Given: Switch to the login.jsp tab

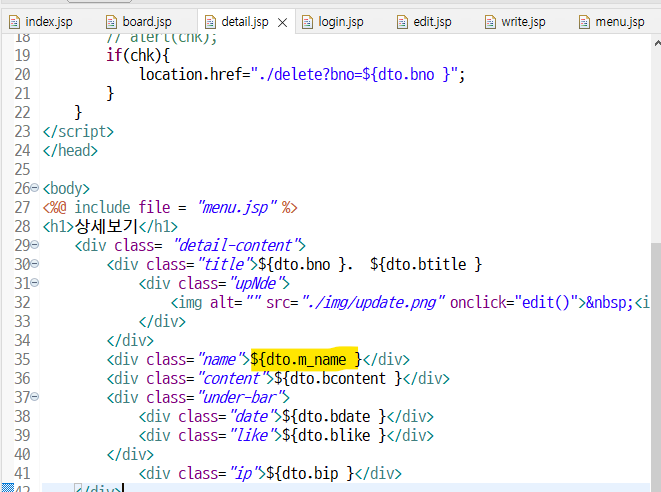Looking at the screenshot, I should [x=333, y=22].
